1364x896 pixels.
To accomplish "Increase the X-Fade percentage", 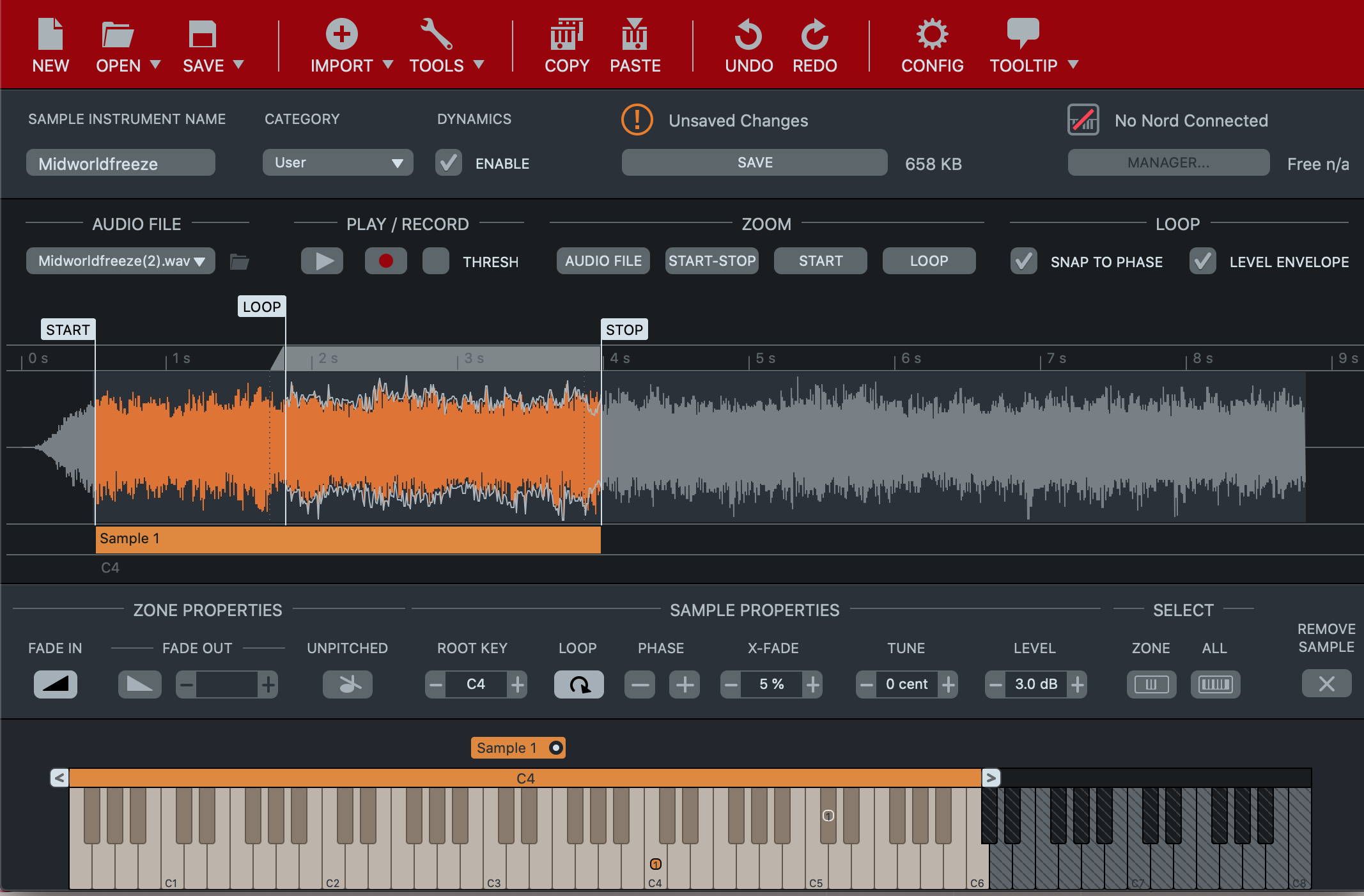I will 813,684.
